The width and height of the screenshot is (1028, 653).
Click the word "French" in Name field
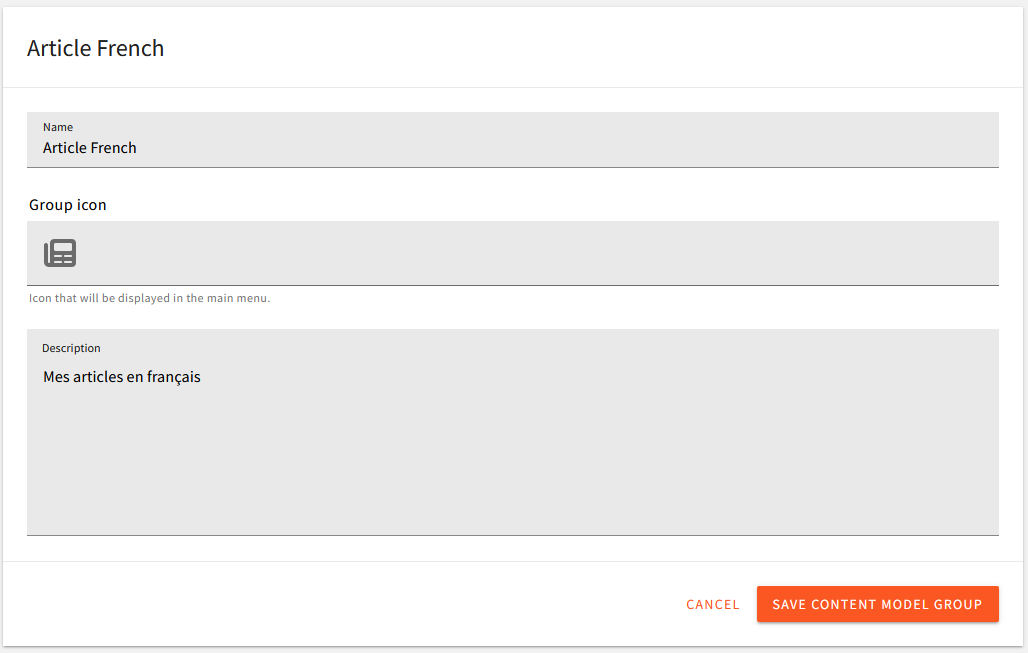point(113,148)
